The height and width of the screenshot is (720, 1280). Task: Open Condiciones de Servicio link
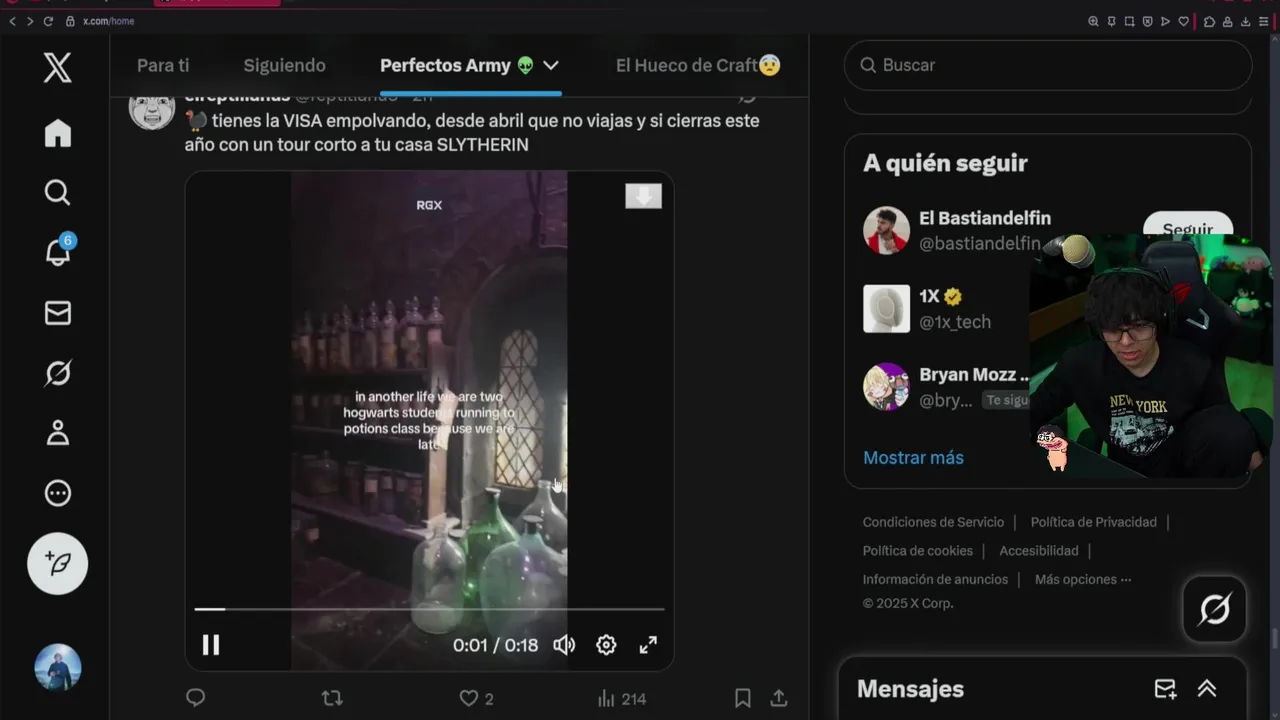[x=933, y=522]
